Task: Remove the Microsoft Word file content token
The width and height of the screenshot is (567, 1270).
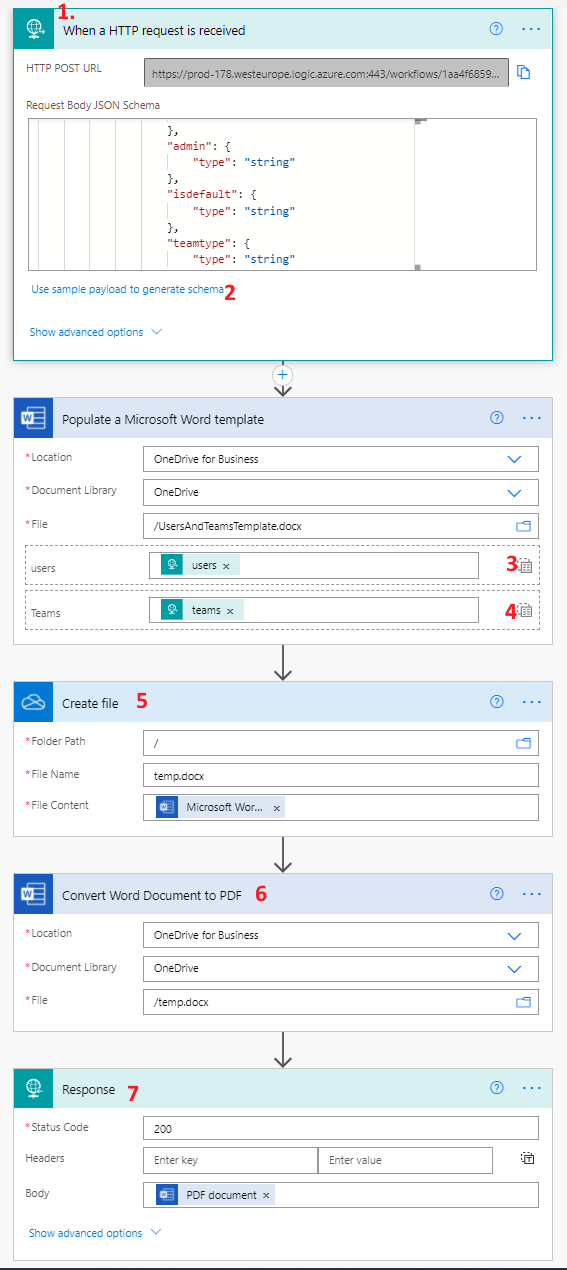Action: tap(277, 807)
